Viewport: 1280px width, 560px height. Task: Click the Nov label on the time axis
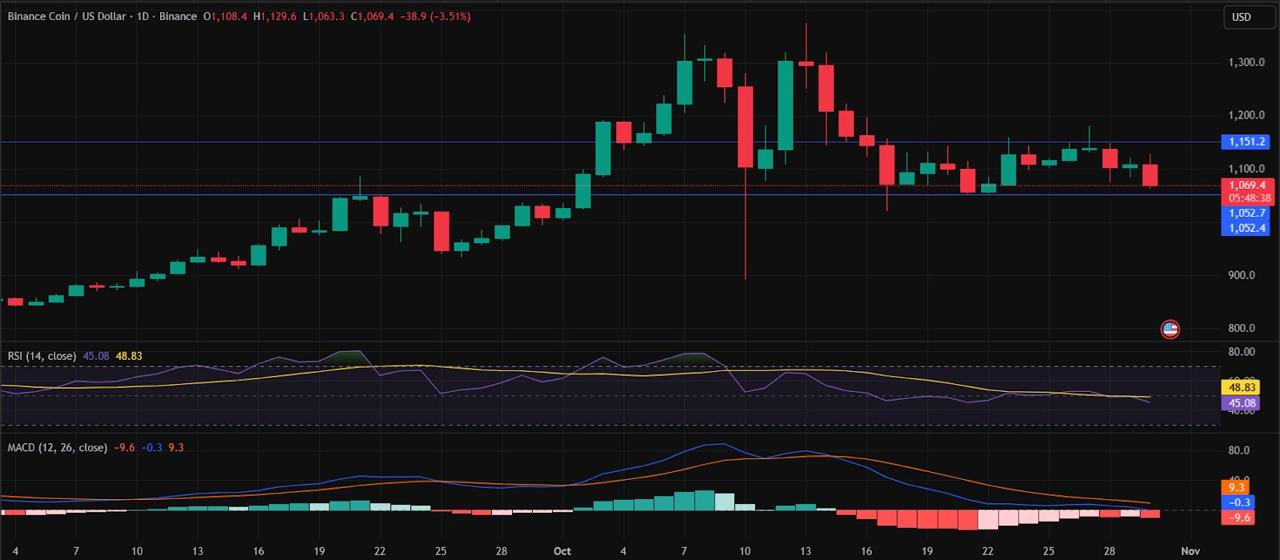(1189, 551)
